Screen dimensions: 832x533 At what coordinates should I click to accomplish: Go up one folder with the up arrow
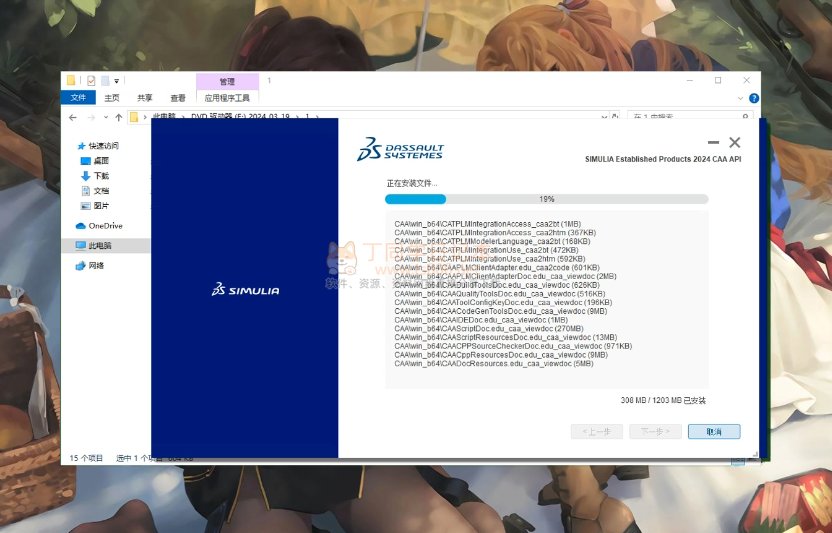coord(119,117)
